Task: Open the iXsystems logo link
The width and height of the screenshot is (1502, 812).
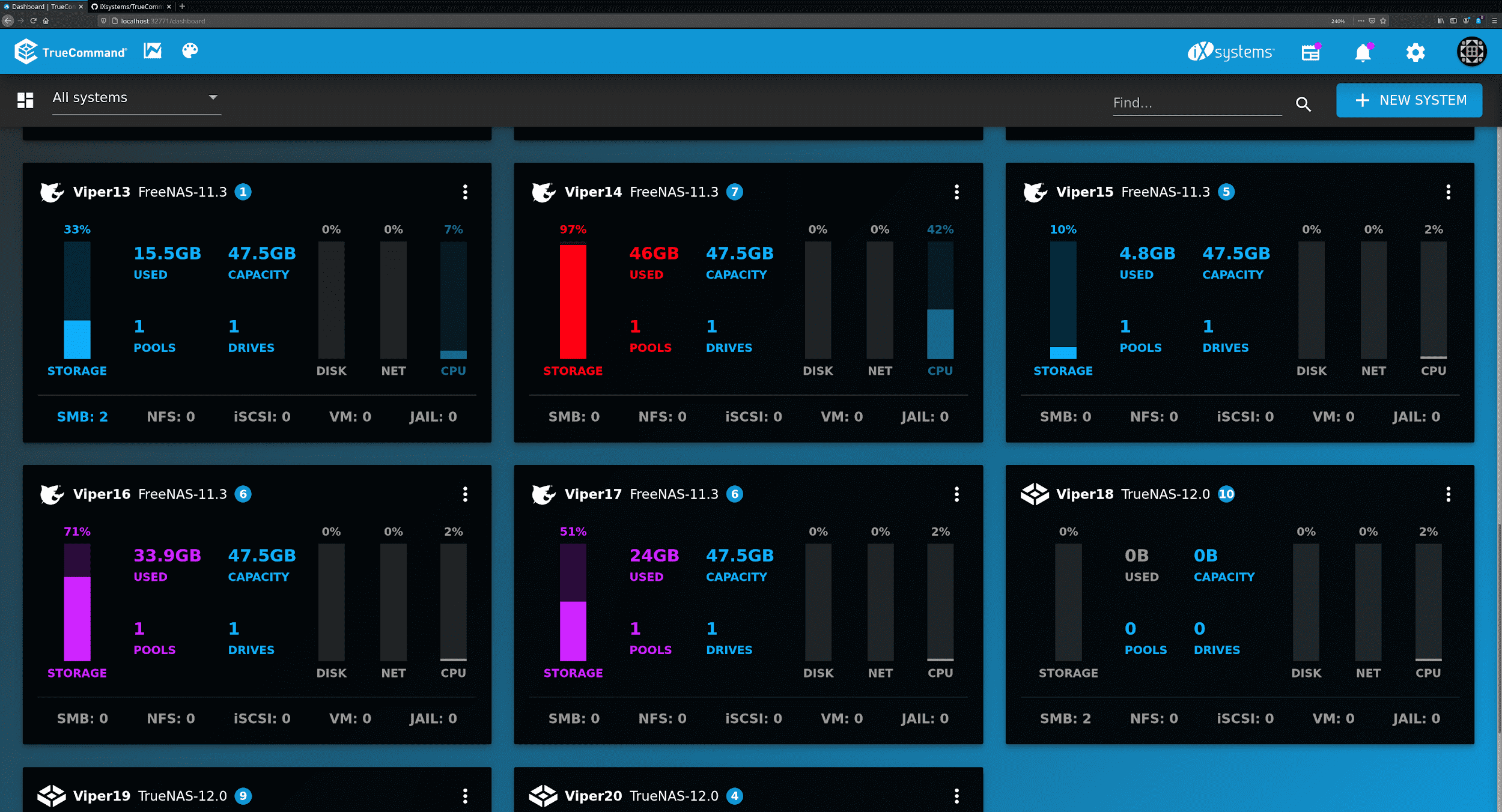Action: pyautogui.click(x=1230, y=52)
